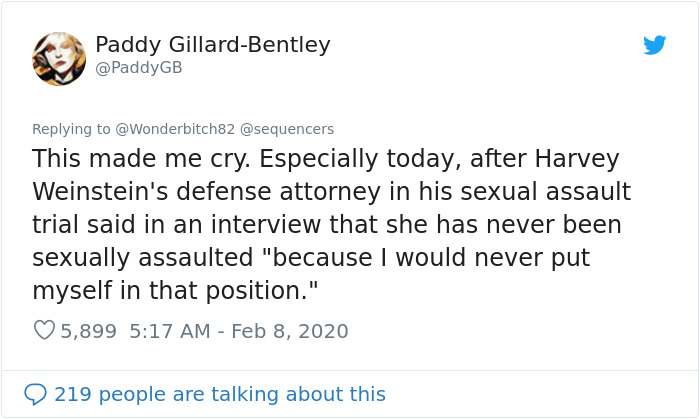Click the 5,899 like count
The width and height of the screenshot is (700, 419).
[88, 330]
